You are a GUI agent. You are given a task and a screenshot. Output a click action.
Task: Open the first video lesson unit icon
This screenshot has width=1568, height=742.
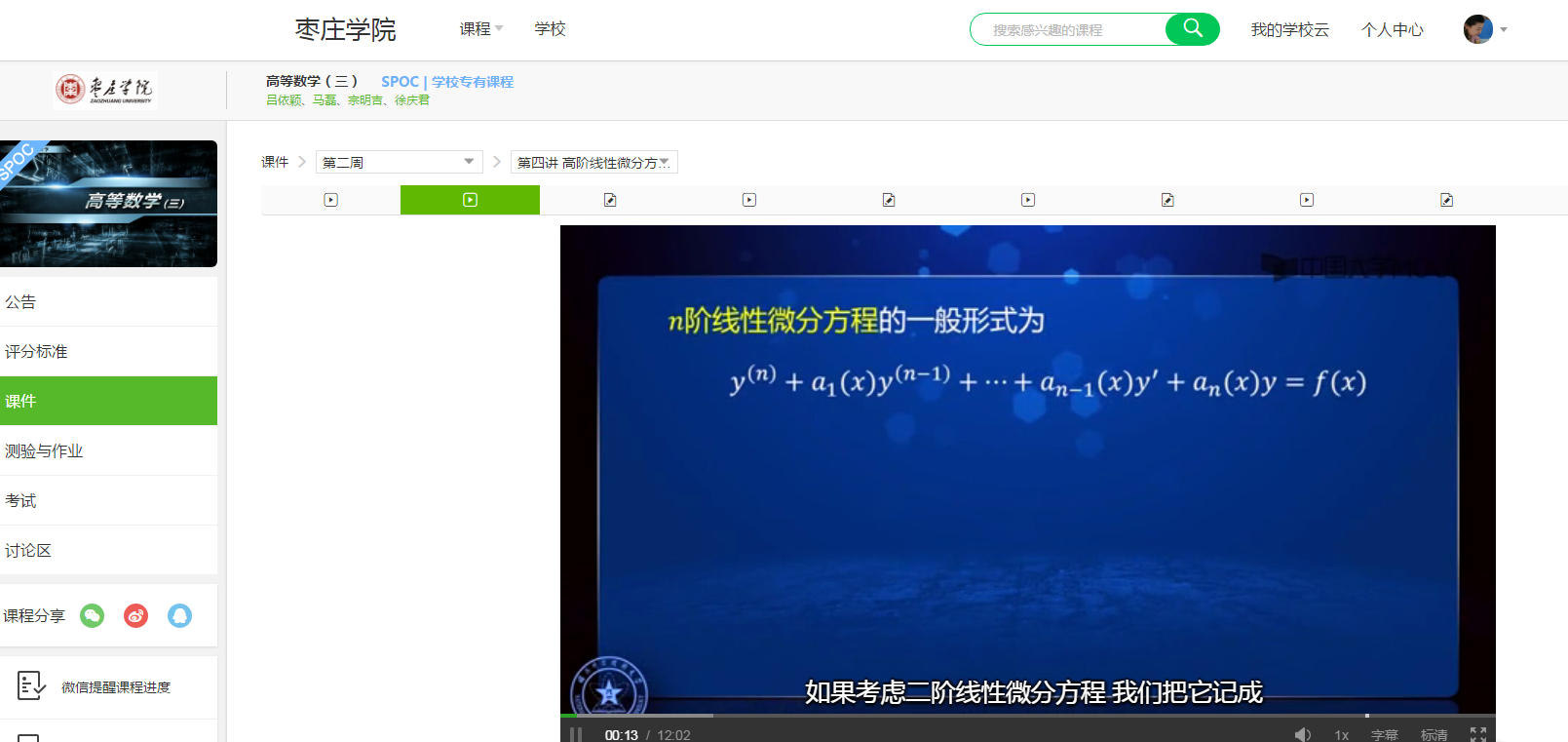[x=330, y=200]
